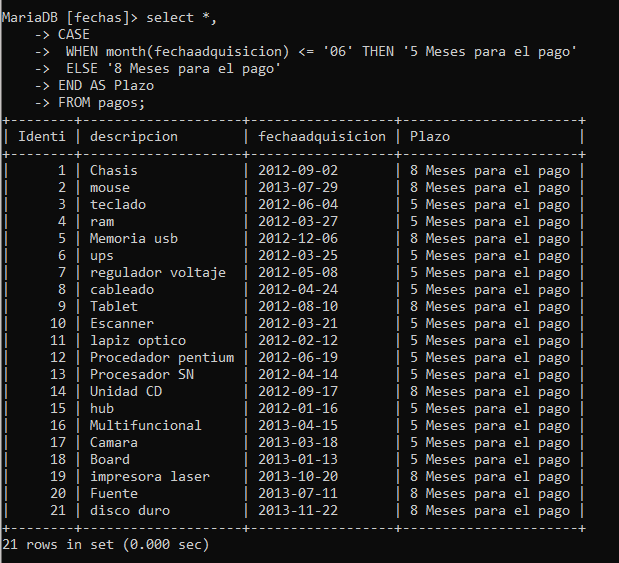The width and height of the screenshot is (619, 563).
Task: Select the 'regulador voltaje' cell
Action: 158,272
